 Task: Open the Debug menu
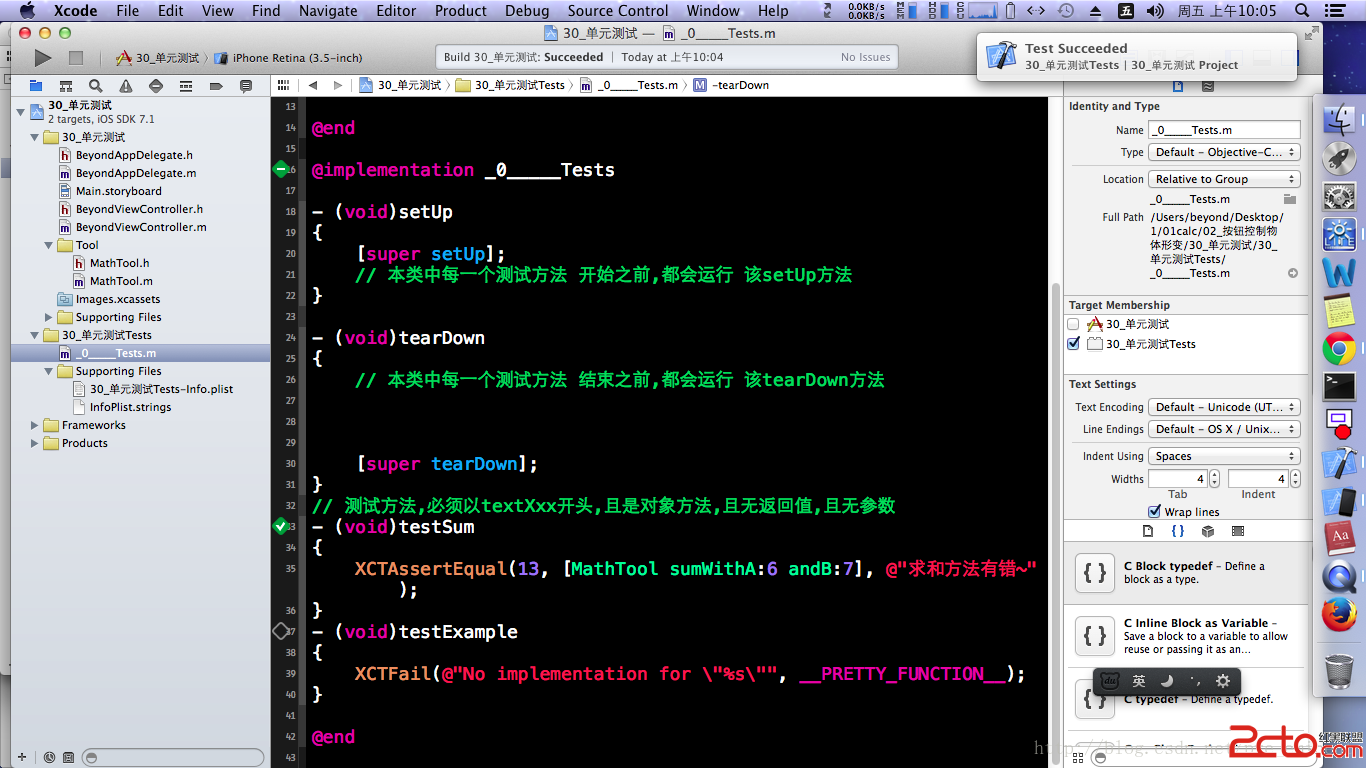pyautogui.click(x=527, y=10)
